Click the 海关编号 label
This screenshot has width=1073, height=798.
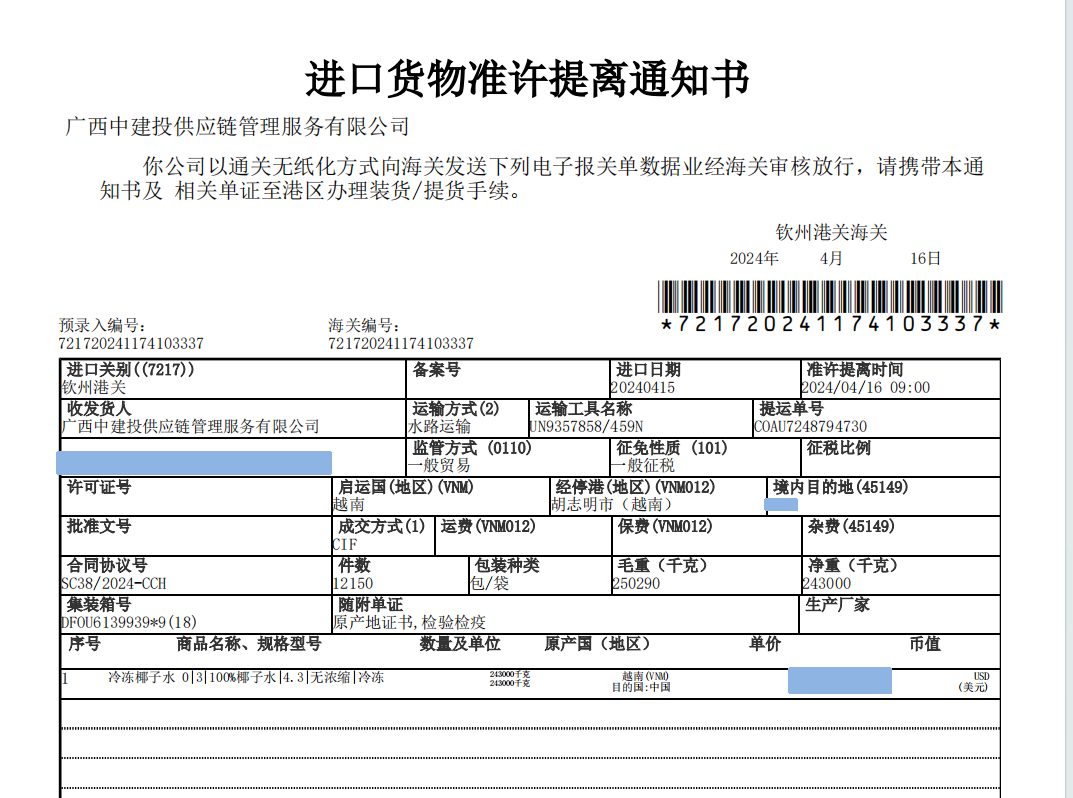coord(363,326)
